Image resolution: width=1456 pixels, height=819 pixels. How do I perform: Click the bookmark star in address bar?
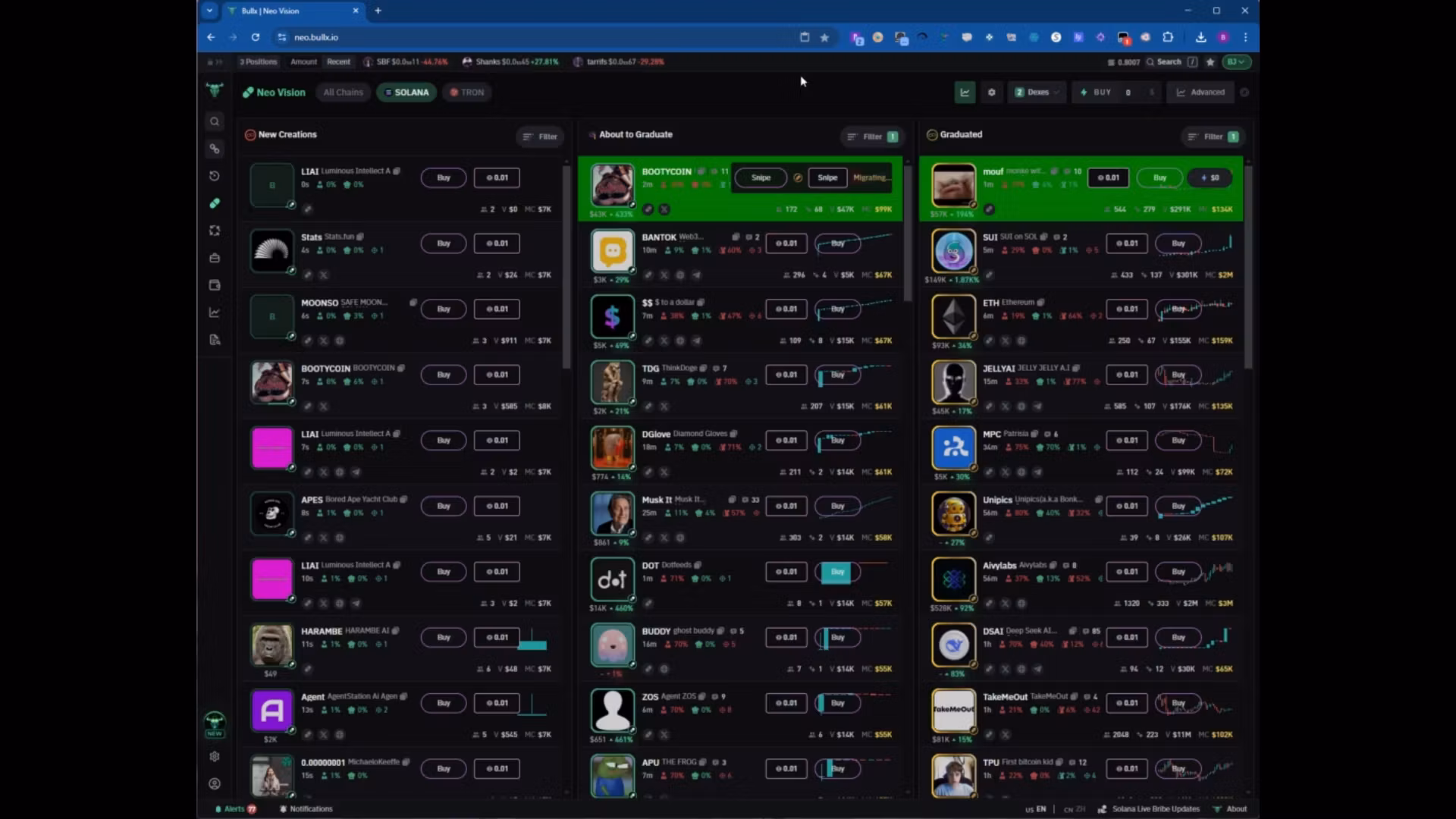coord(824,37)
